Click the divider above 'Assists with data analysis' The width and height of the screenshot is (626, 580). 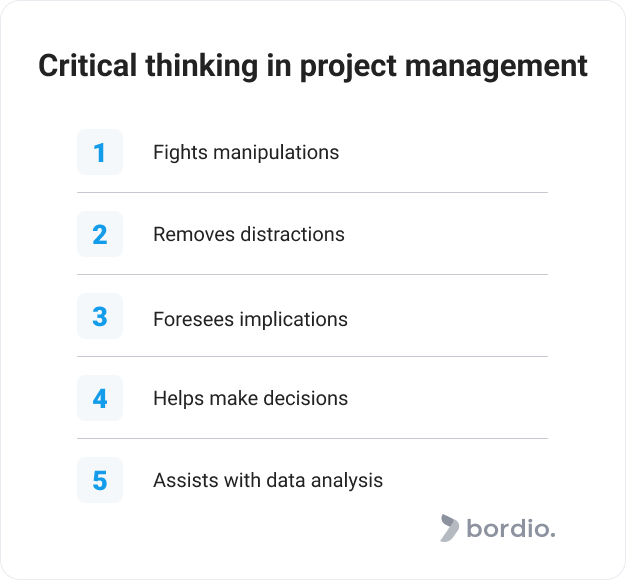point(312,439)
